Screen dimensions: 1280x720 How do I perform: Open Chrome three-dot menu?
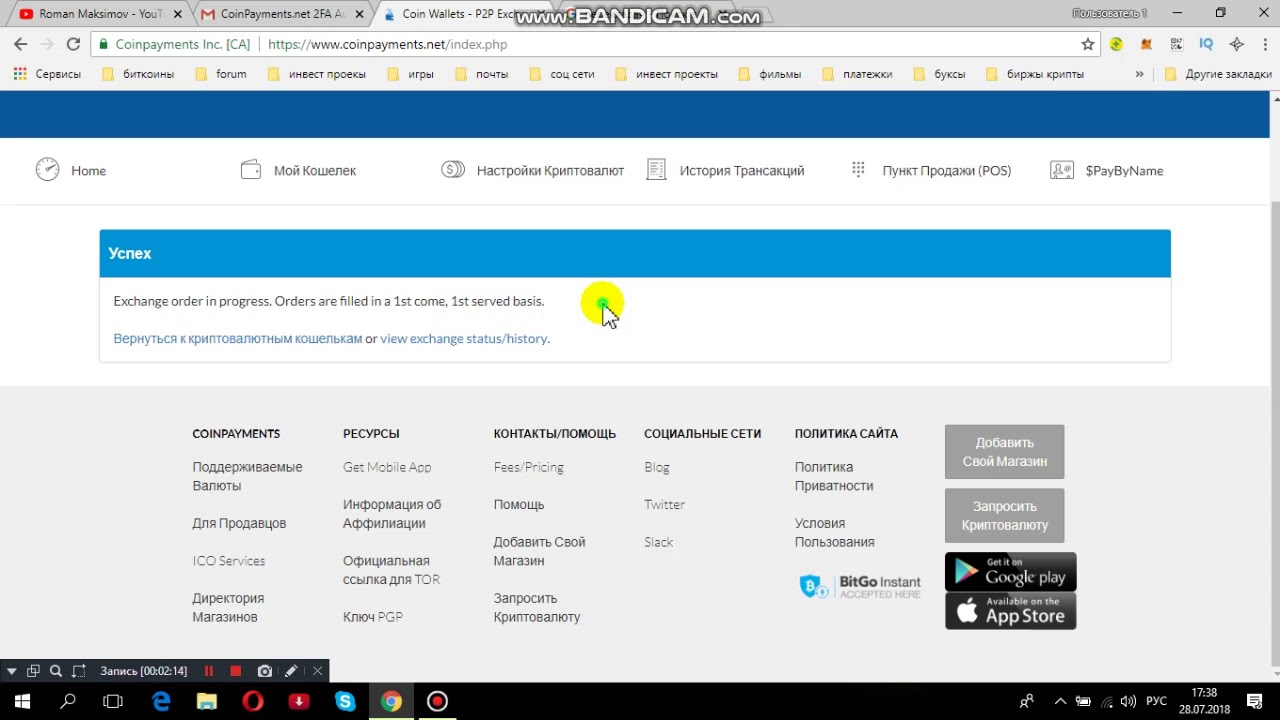tap(1264, 44)
